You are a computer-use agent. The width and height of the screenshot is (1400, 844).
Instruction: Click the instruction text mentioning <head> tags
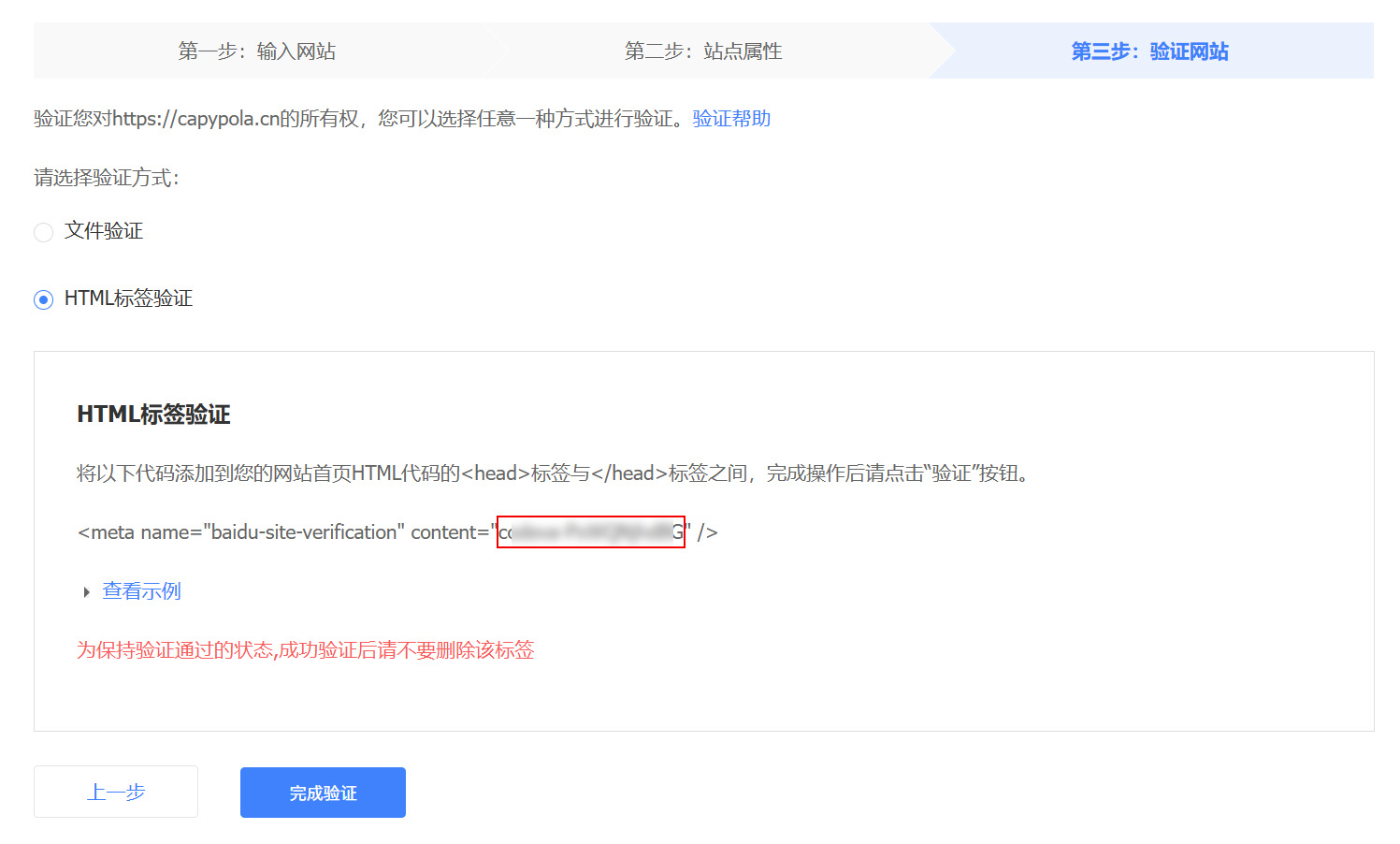(x=552, y=473)
